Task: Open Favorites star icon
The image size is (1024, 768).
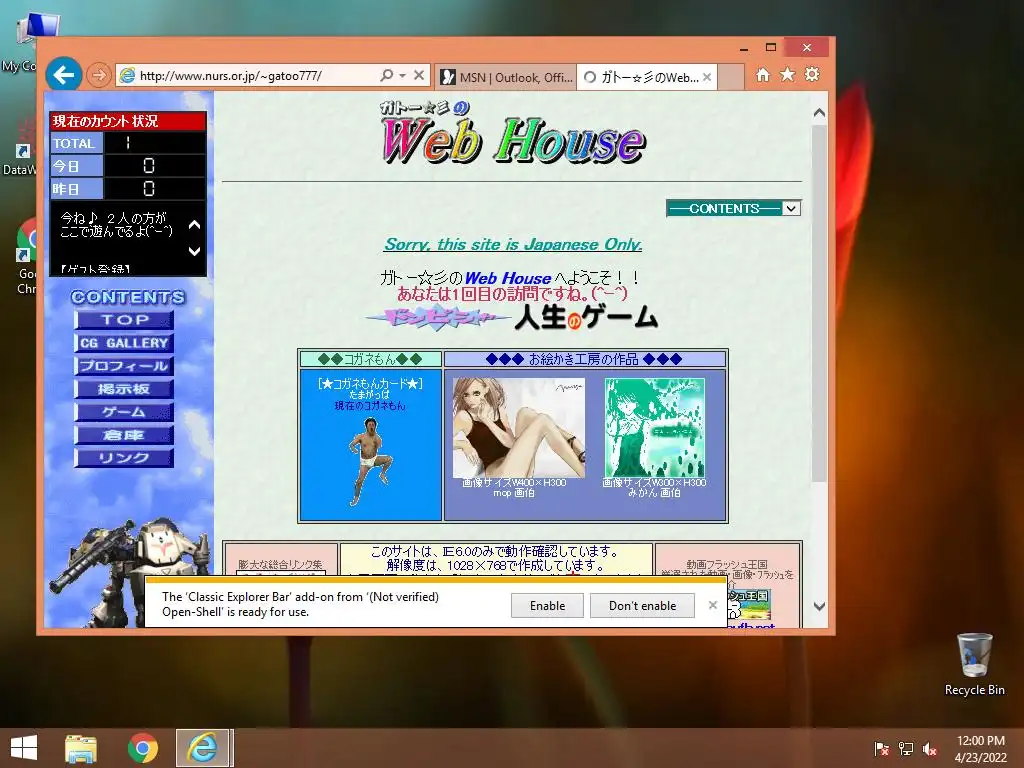Action: (x=788, y=74)
